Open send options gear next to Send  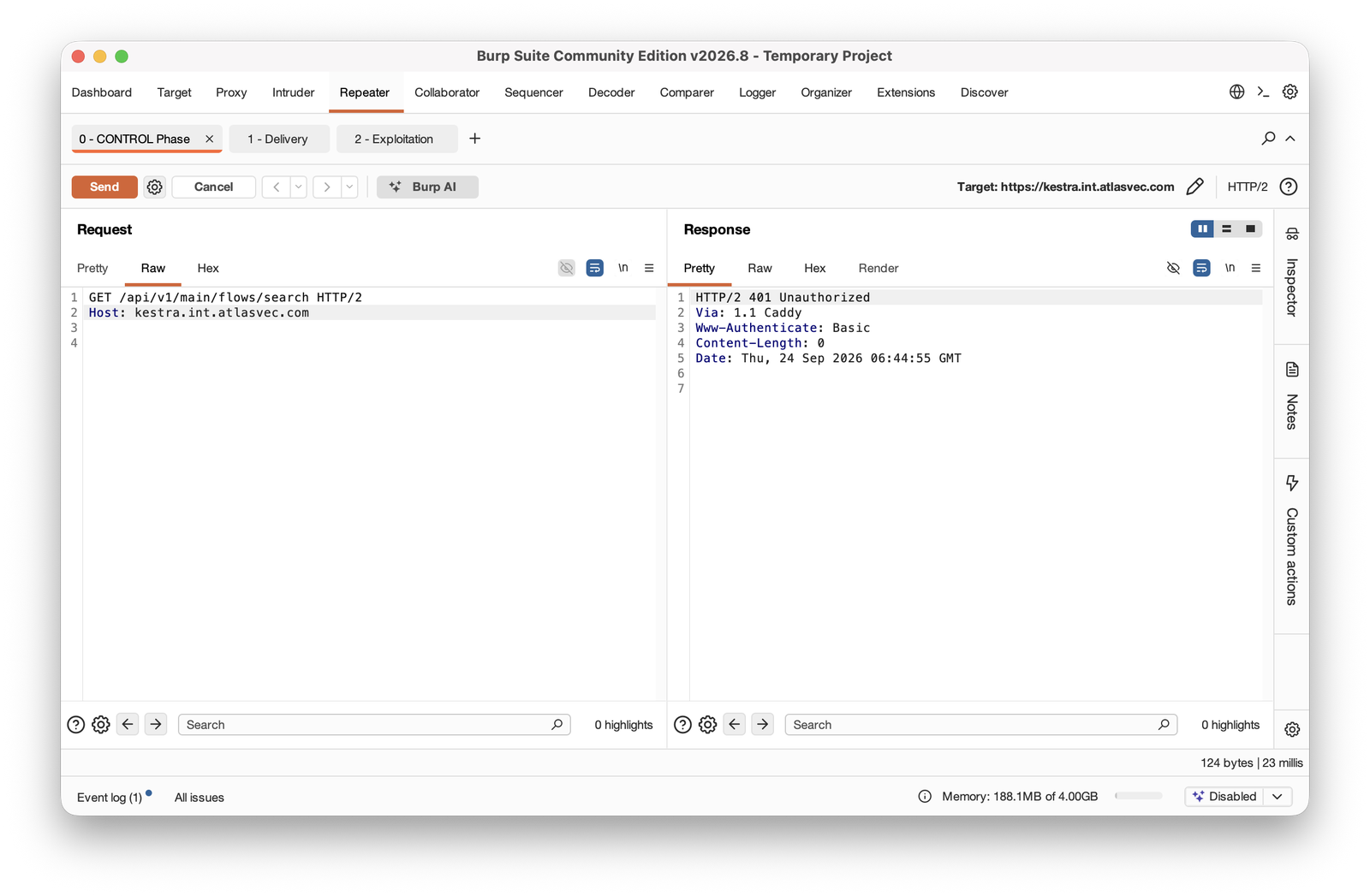tap(154, 187)
